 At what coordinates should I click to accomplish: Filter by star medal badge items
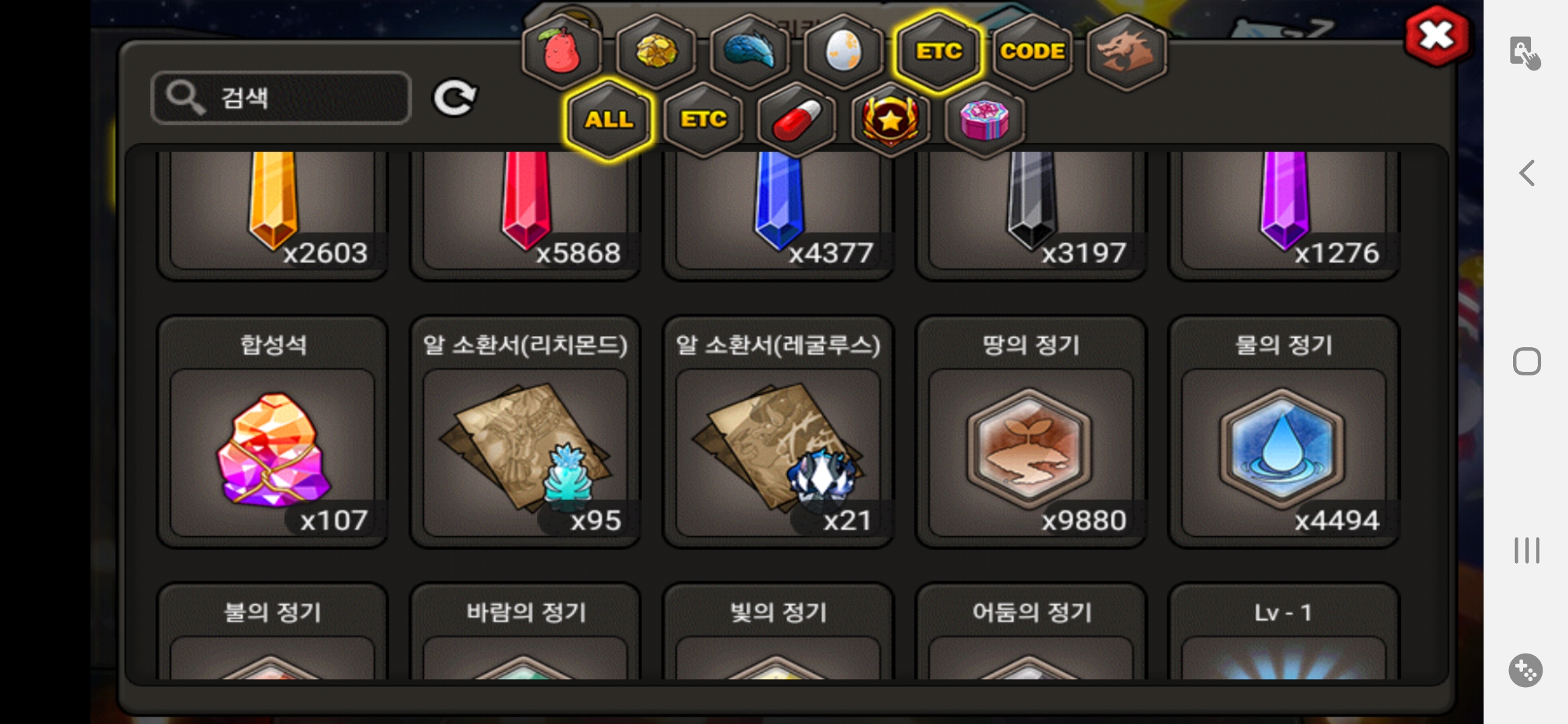tap(891, 120)
